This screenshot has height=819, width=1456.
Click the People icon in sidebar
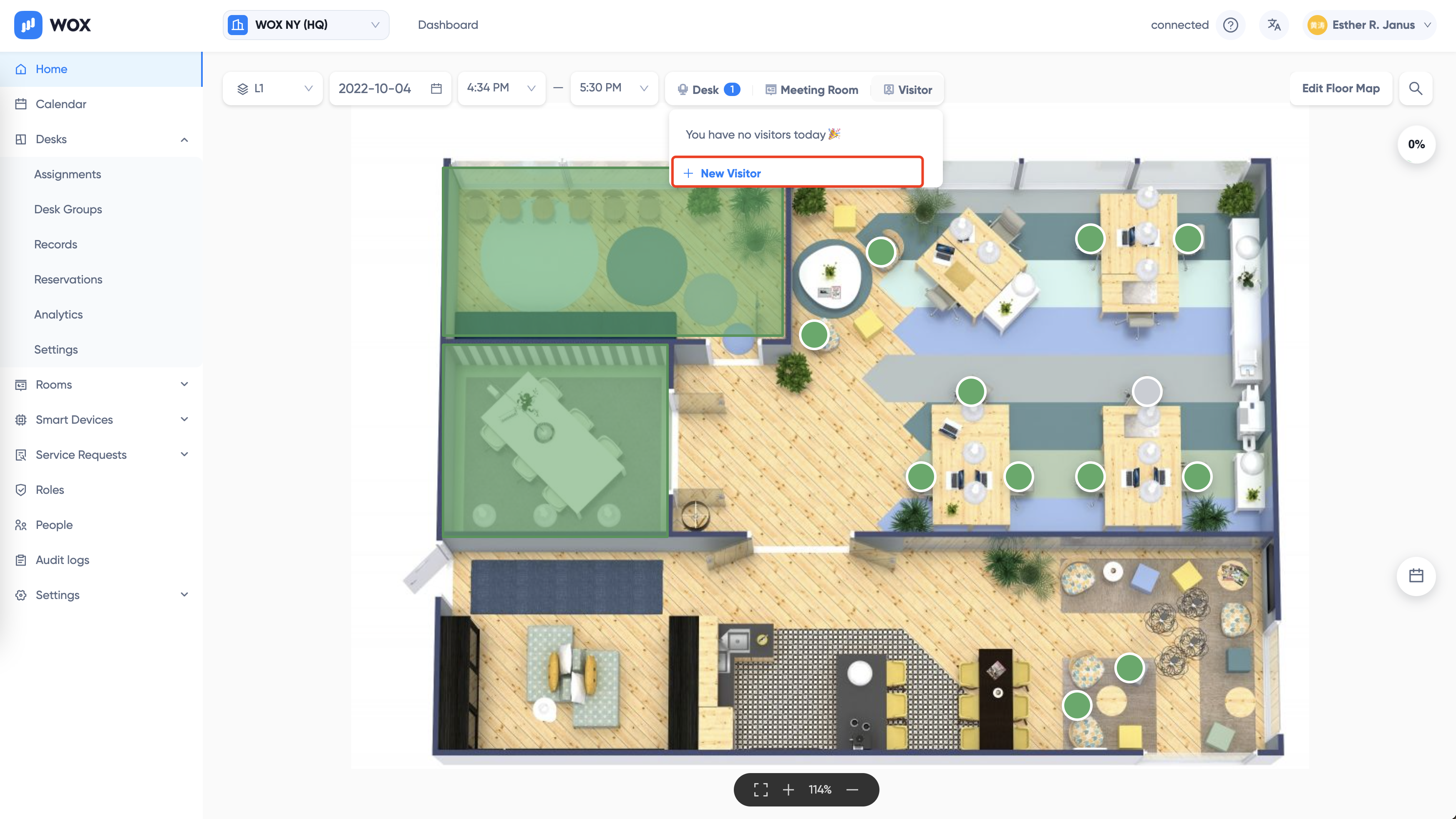click(21, 525)
